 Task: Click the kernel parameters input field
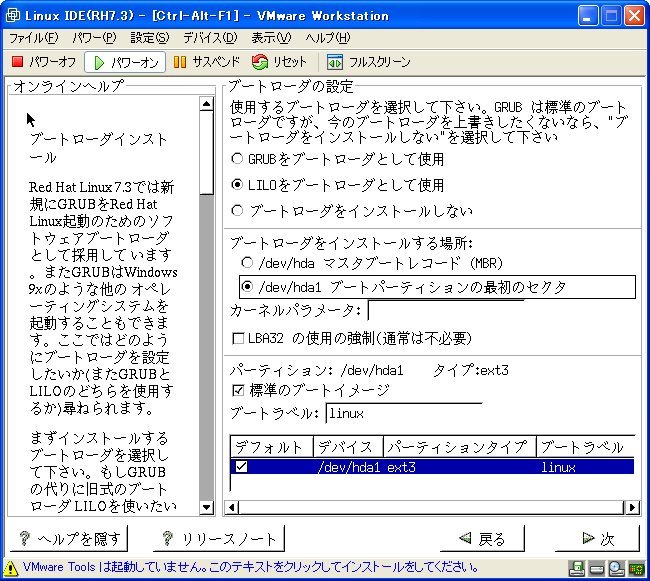pos(446,310)
